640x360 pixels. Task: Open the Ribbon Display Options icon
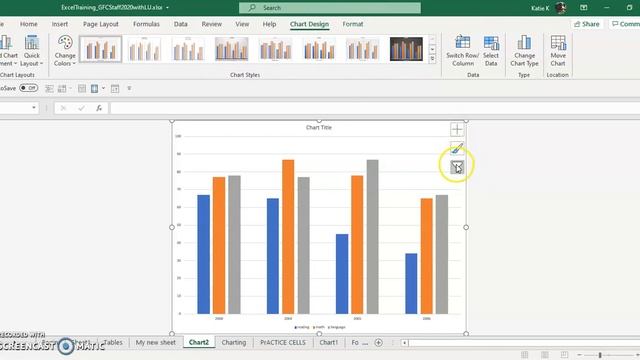tap(584, 8)
